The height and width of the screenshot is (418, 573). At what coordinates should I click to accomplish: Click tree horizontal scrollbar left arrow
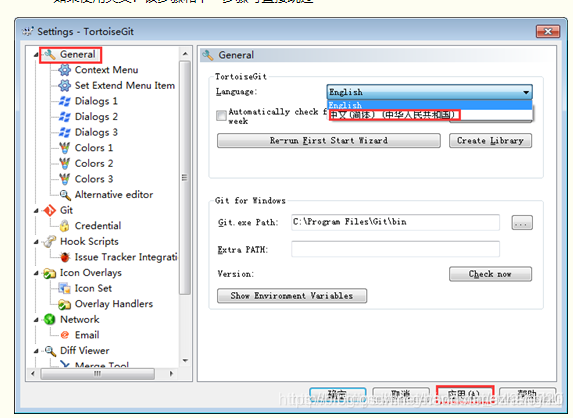pos(33,373)
